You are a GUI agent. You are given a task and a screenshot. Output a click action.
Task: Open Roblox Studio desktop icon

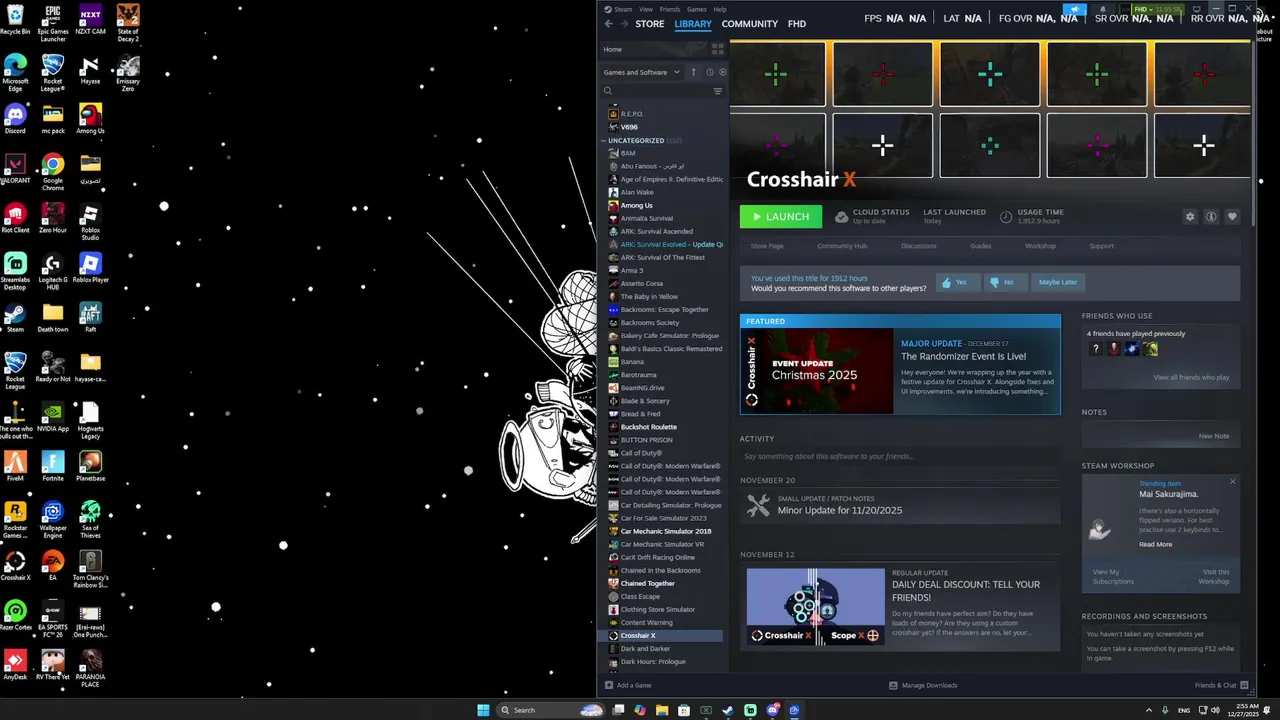[x=90, y=222]
